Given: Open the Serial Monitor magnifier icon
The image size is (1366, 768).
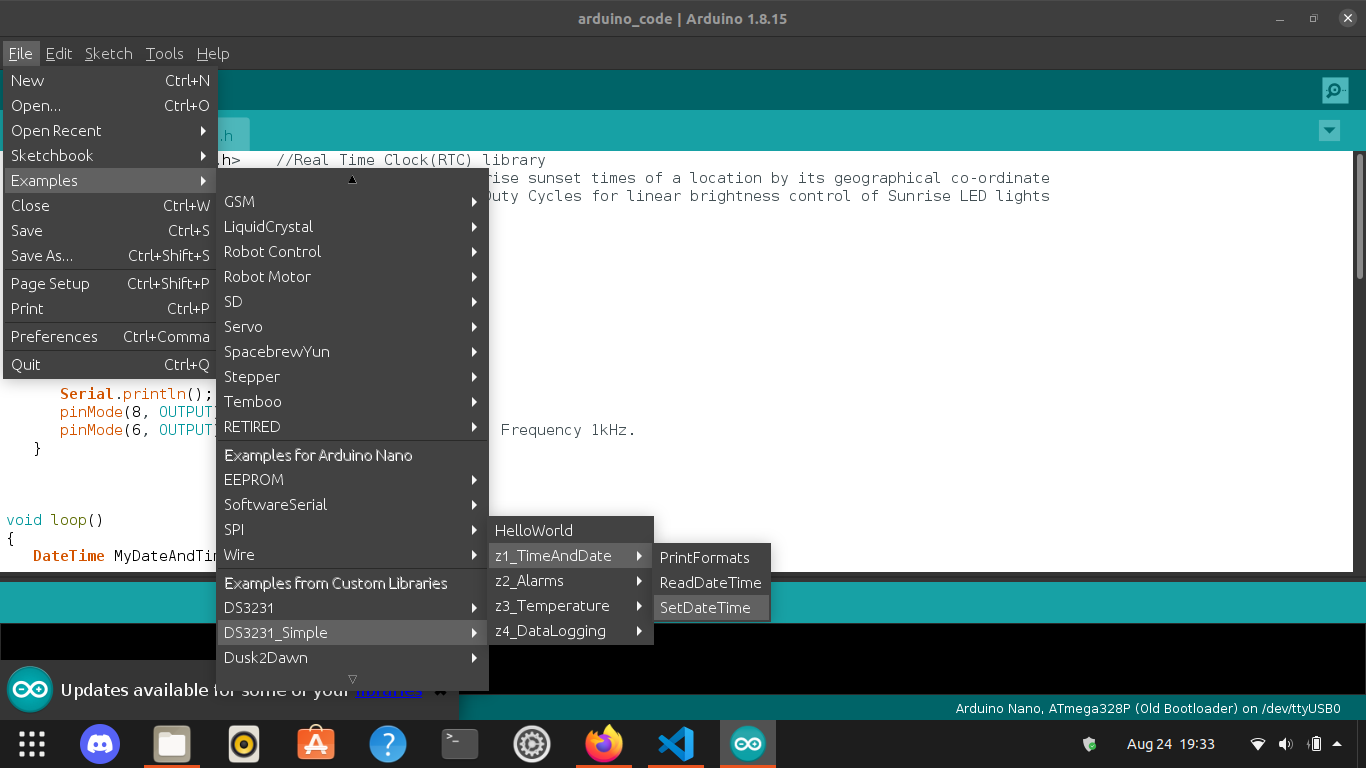Looking at the screenshot, I should click(x=1335, y=91).
